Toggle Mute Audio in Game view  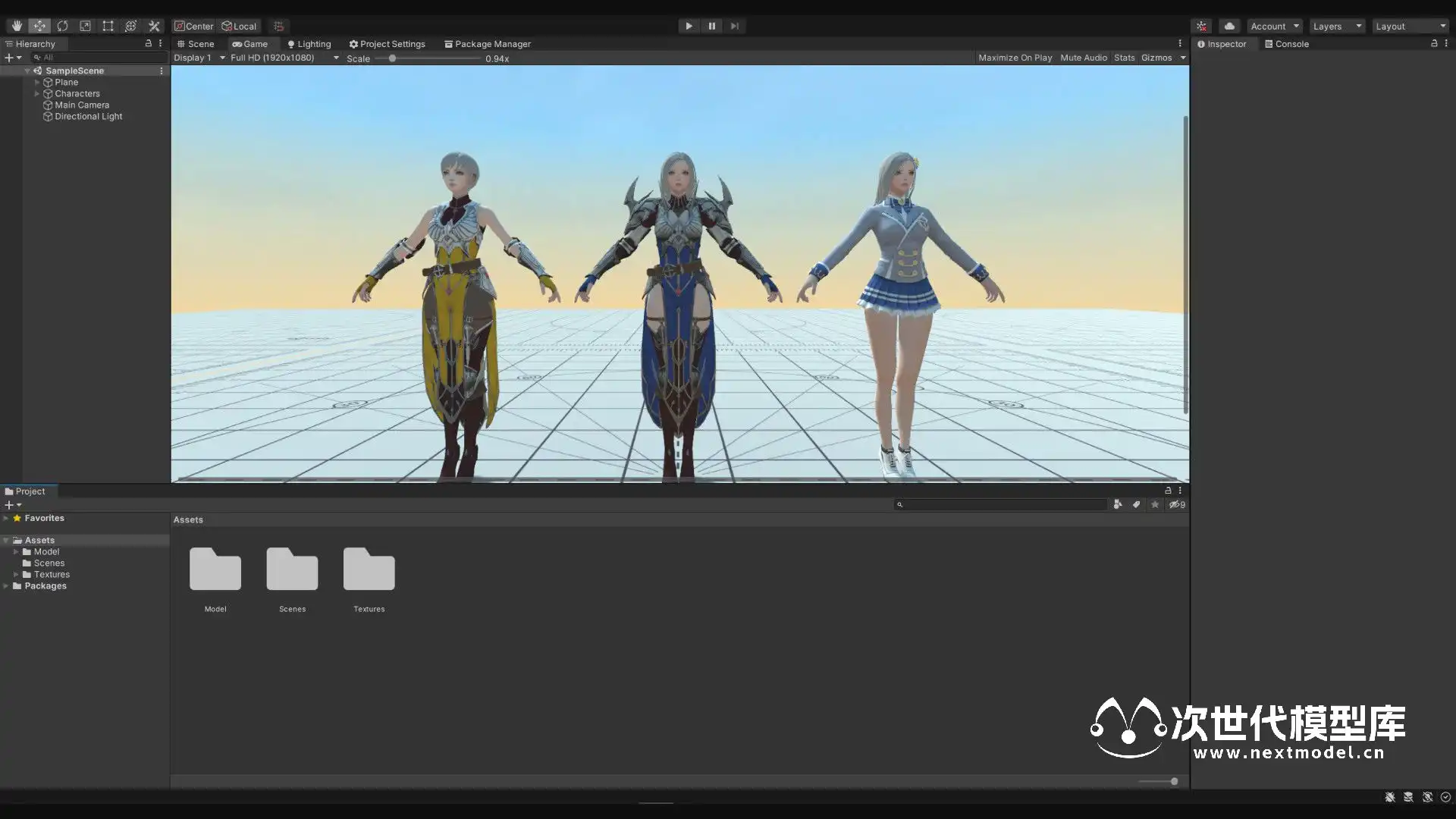1083,58
